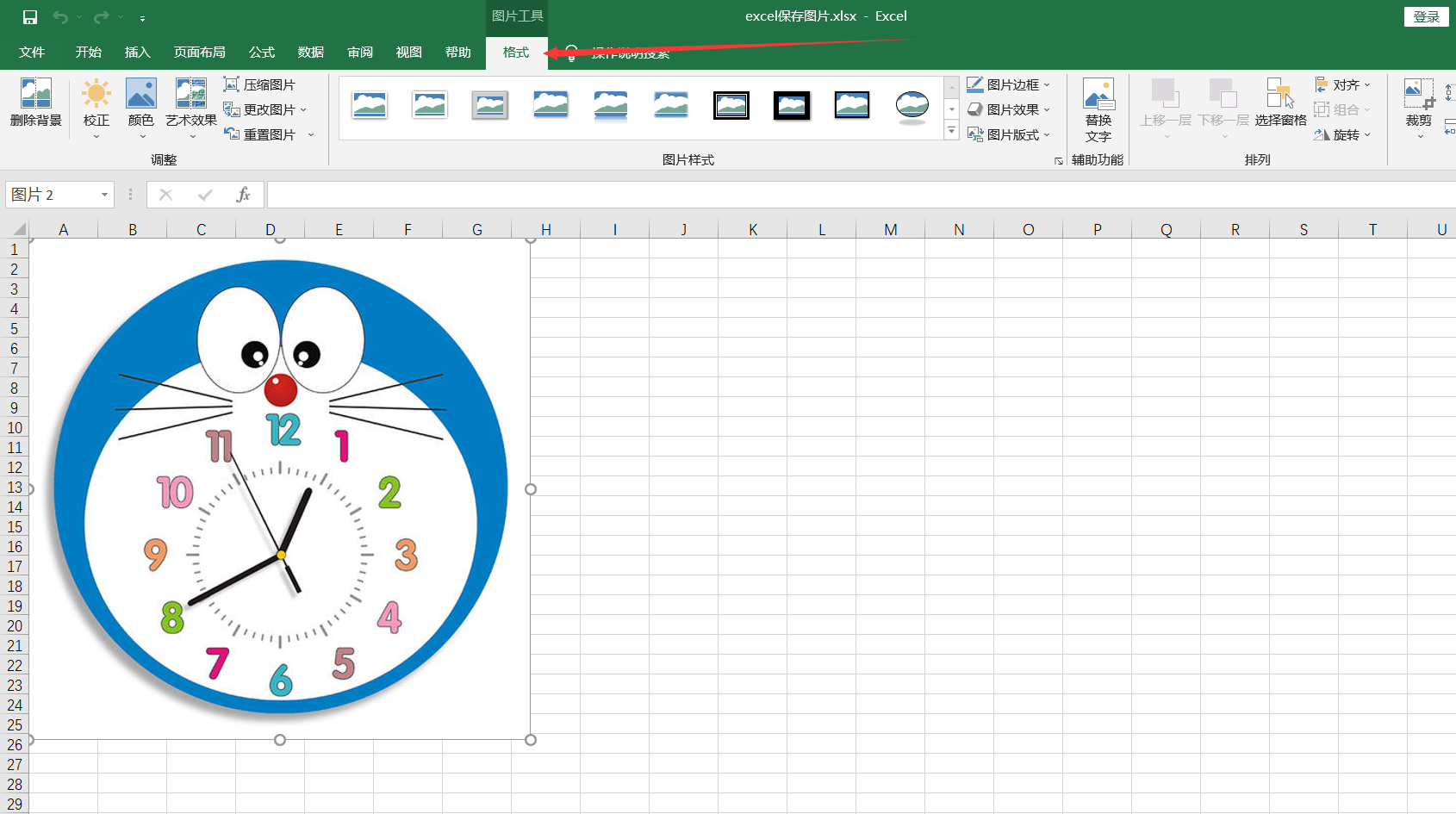1456x814 pixels.
Task: Click the 组合 group objects button
Action: 1342,109
